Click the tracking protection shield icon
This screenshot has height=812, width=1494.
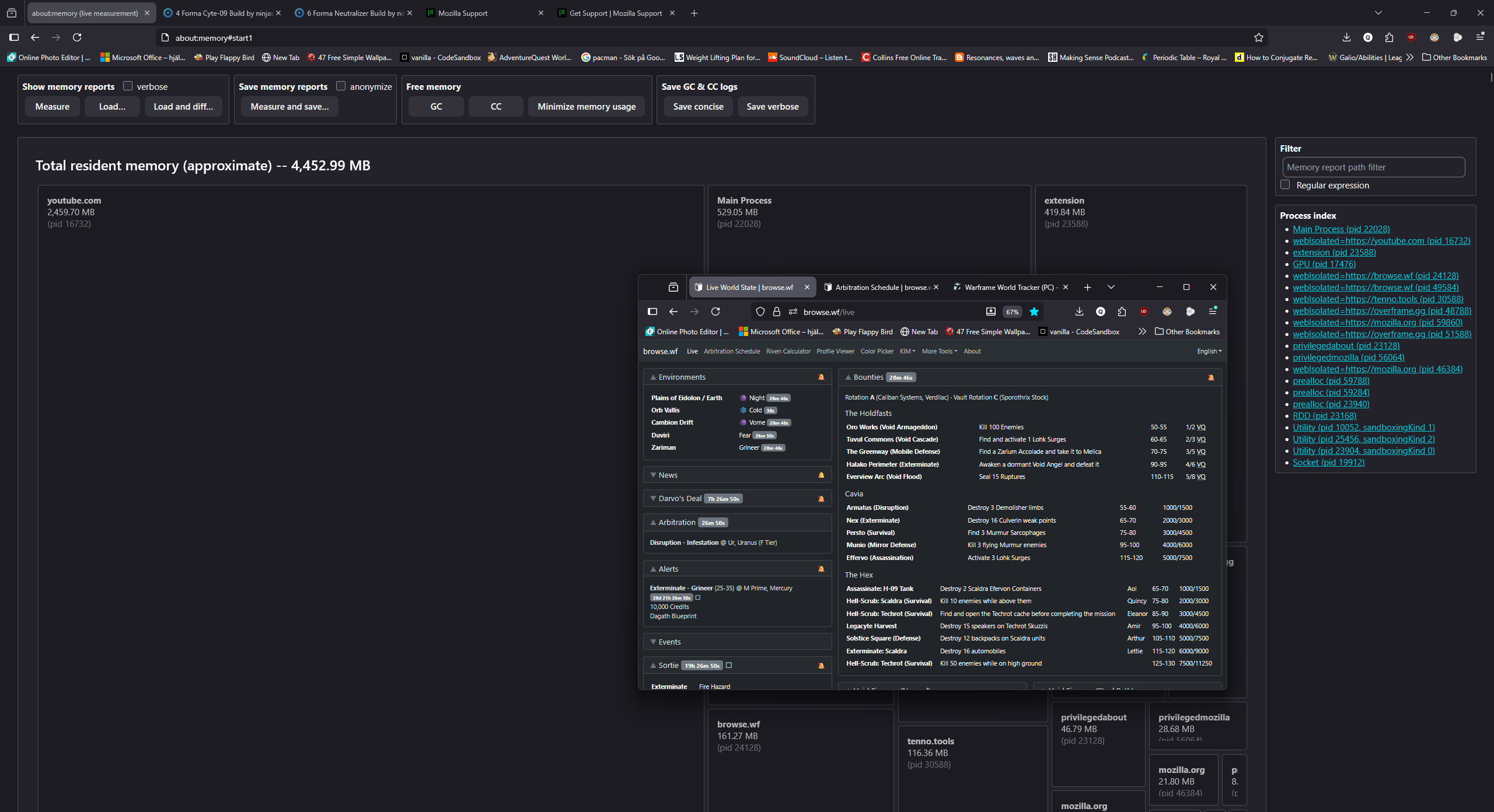[760, 311]
